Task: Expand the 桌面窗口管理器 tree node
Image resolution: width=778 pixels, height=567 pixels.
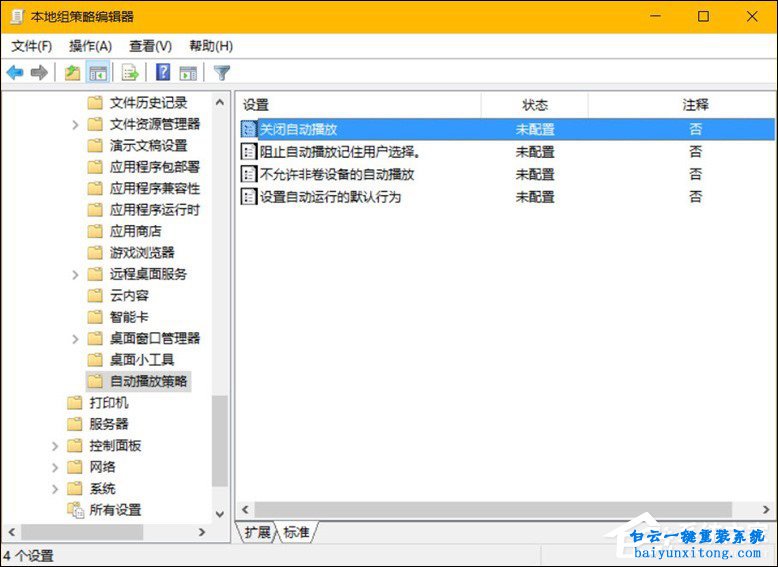Action: tap(75, 339)
